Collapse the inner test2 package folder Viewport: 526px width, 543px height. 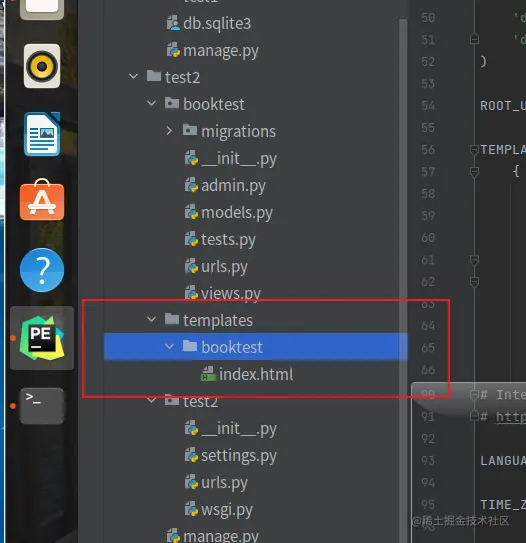click(x=151, y=401)
